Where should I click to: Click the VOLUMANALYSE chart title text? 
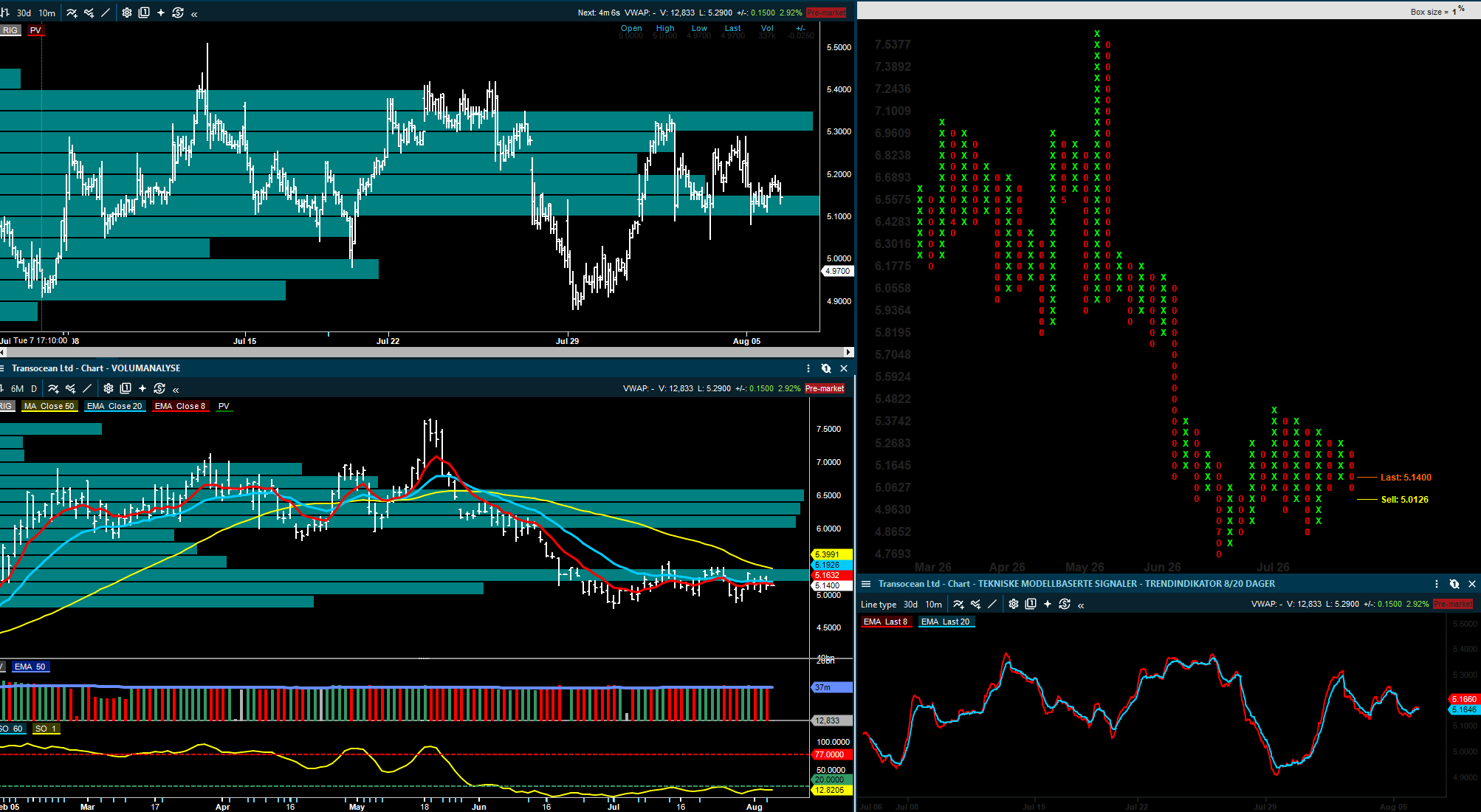[x=96, y=368]
